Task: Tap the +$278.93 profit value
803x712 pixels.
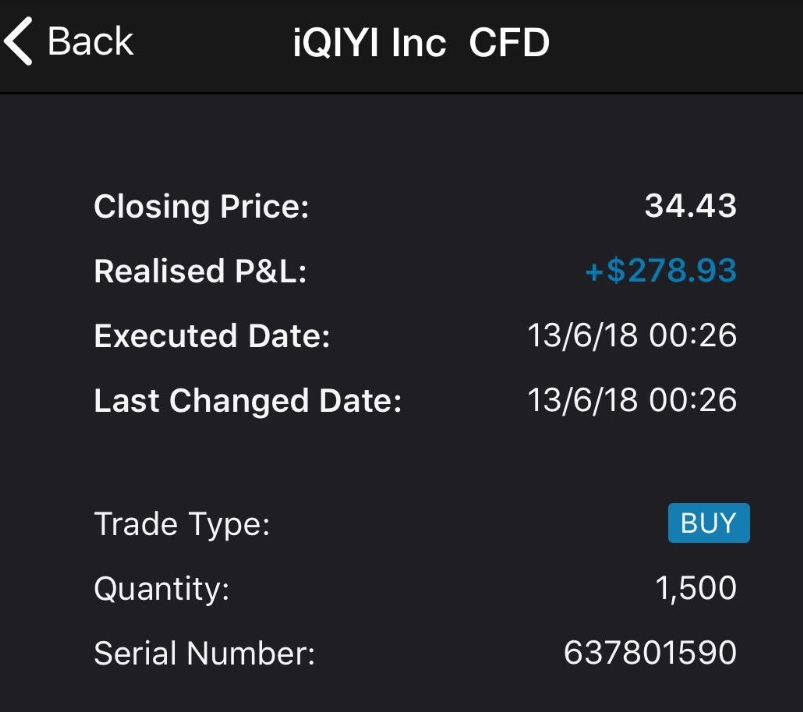Action: click(x=660, y=271)
